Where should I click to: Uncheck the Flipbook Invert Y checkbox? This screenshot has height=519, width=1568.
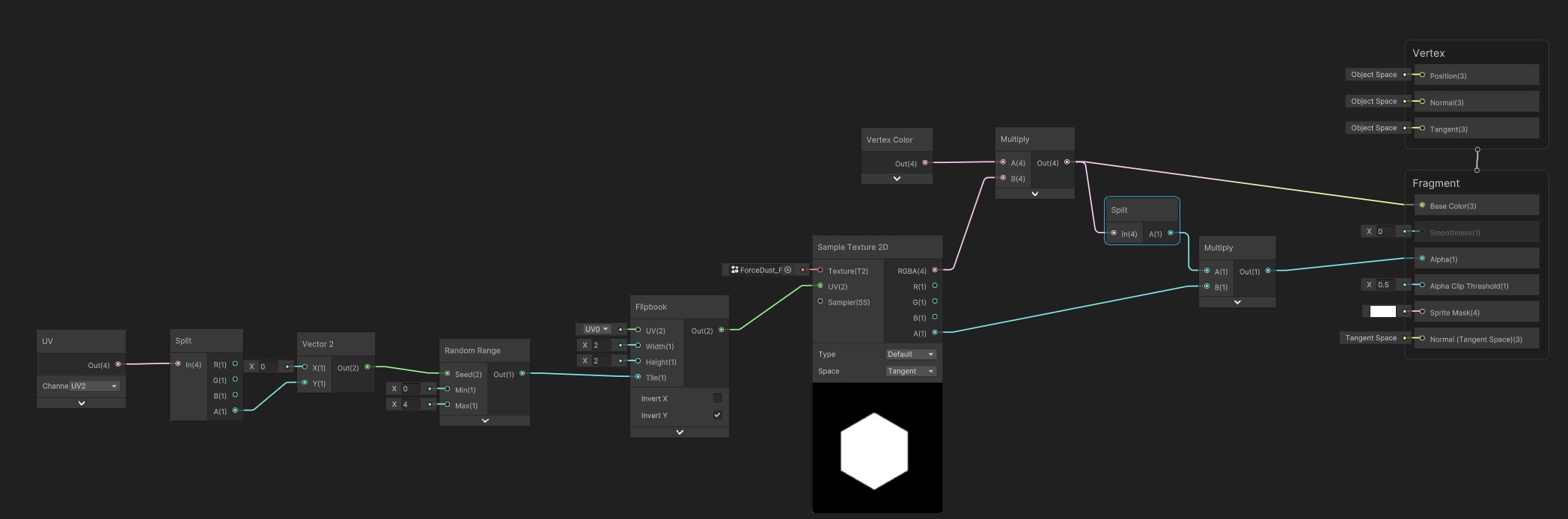718,415
